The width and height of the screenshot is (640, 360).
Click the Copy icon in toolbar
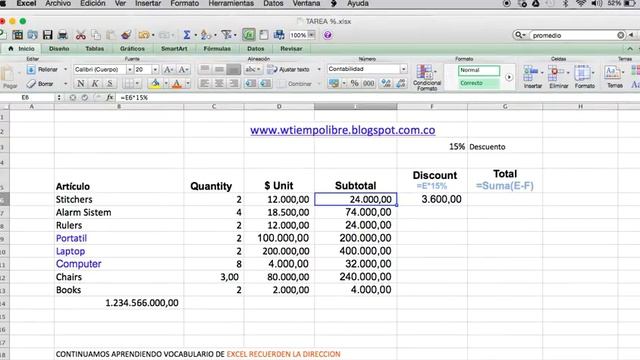point(96,35)
